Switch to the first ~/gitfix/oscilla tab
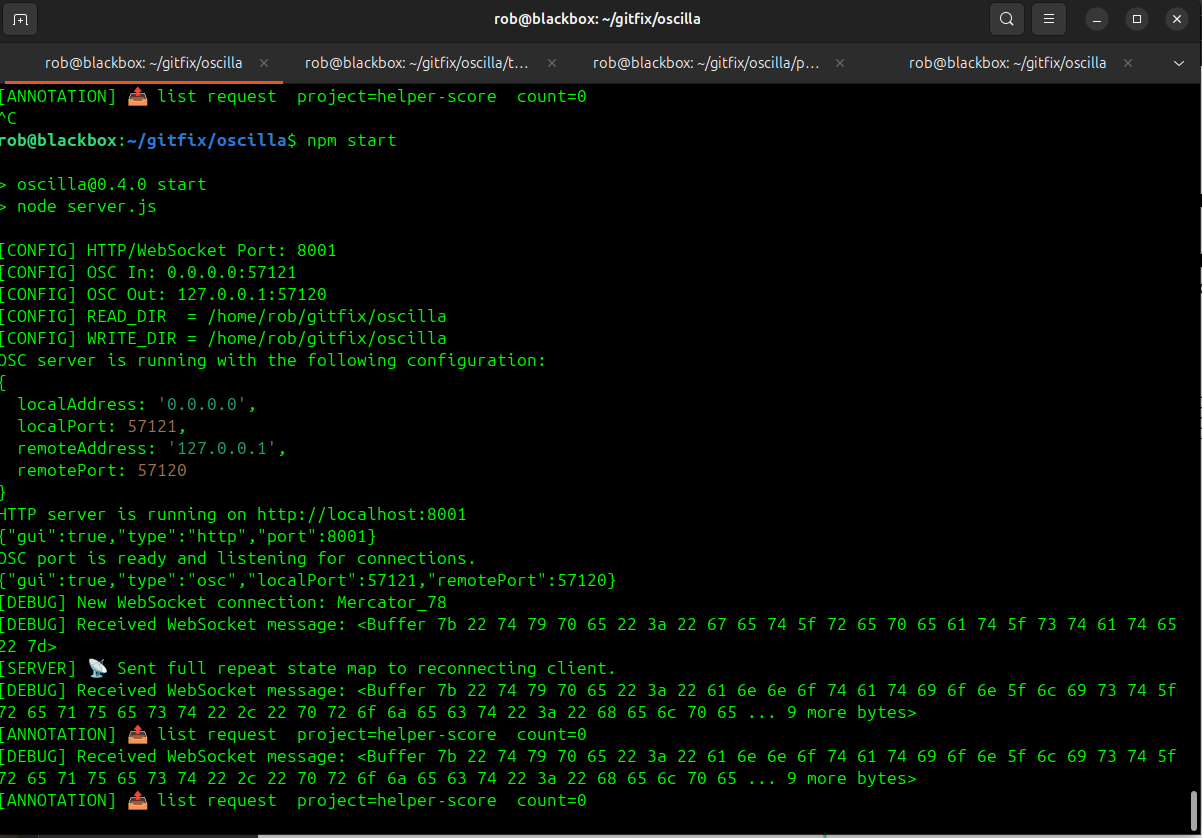Viewport: 1202px width, 838px height. coord(143,62)
